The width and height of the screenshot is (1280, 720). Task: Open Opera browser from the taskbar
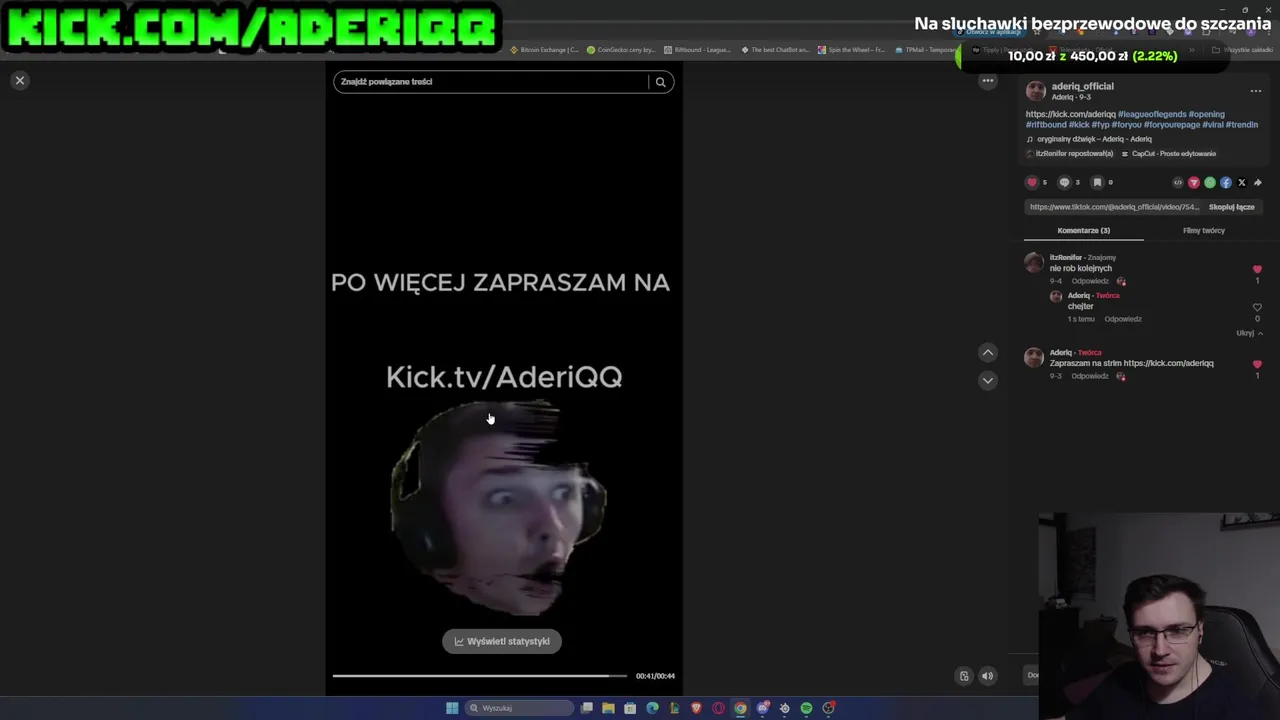coord(718,708)
